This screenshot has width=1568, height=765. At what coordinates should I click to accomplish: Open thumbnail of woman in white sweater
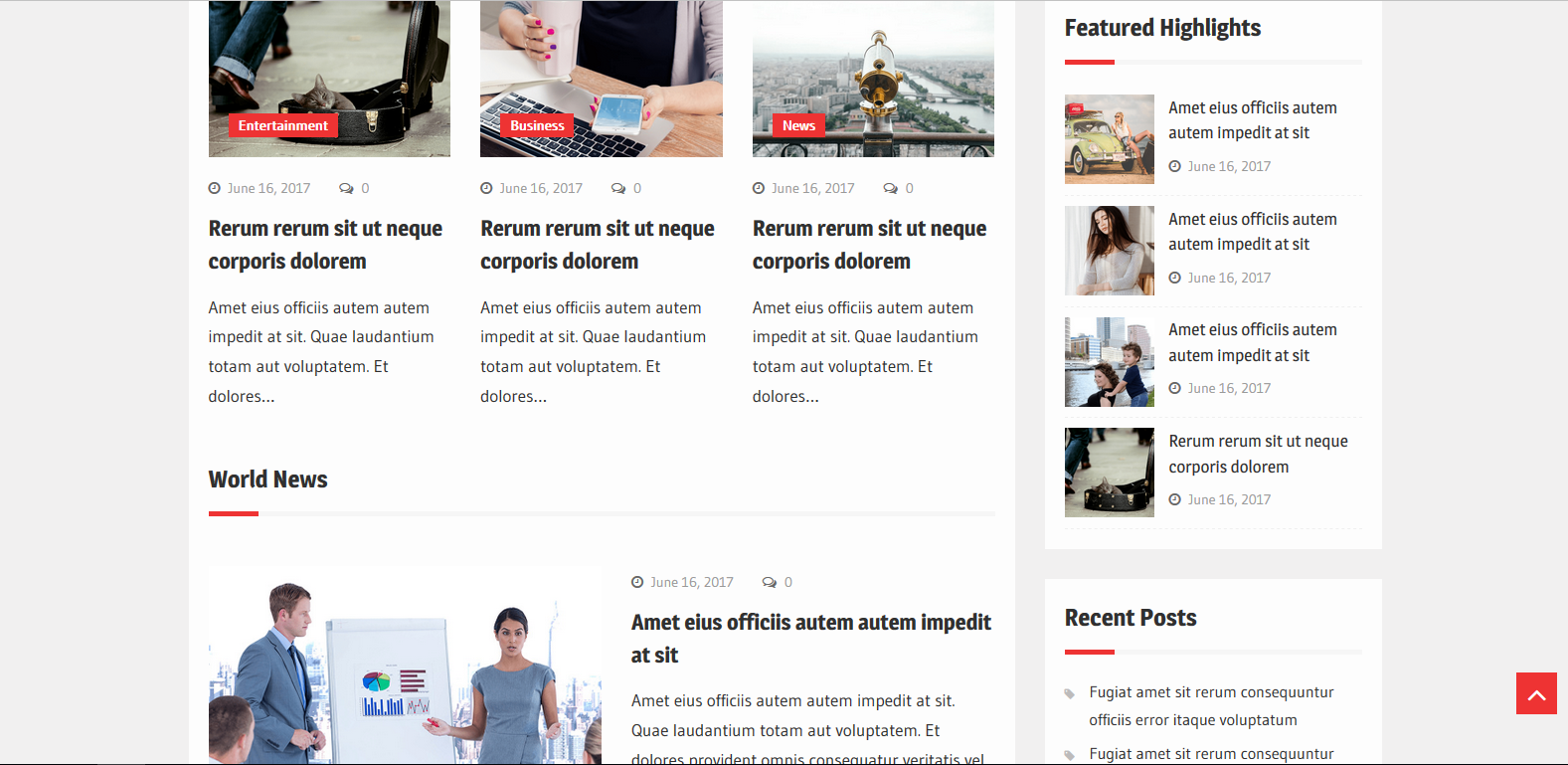coord(1109,251)
